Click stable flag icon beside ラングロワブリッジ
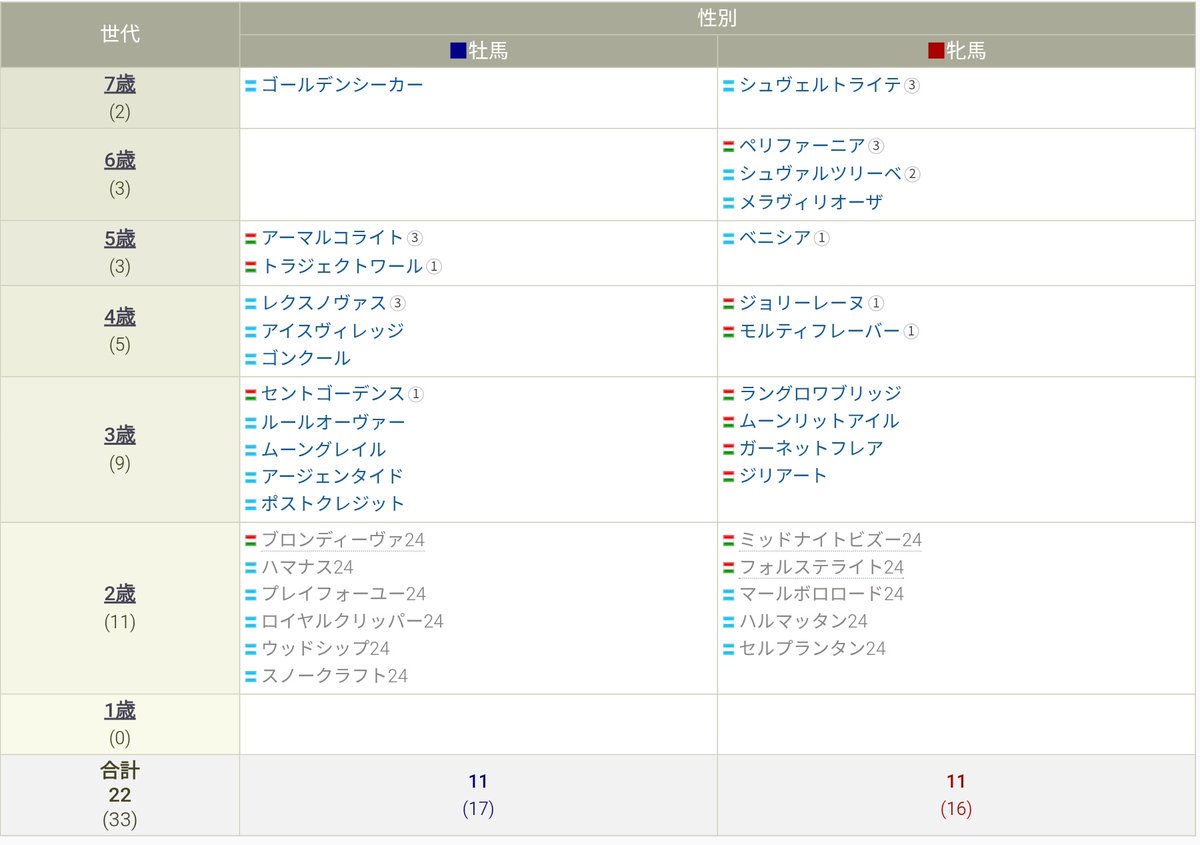 click(x=729, y=395)
